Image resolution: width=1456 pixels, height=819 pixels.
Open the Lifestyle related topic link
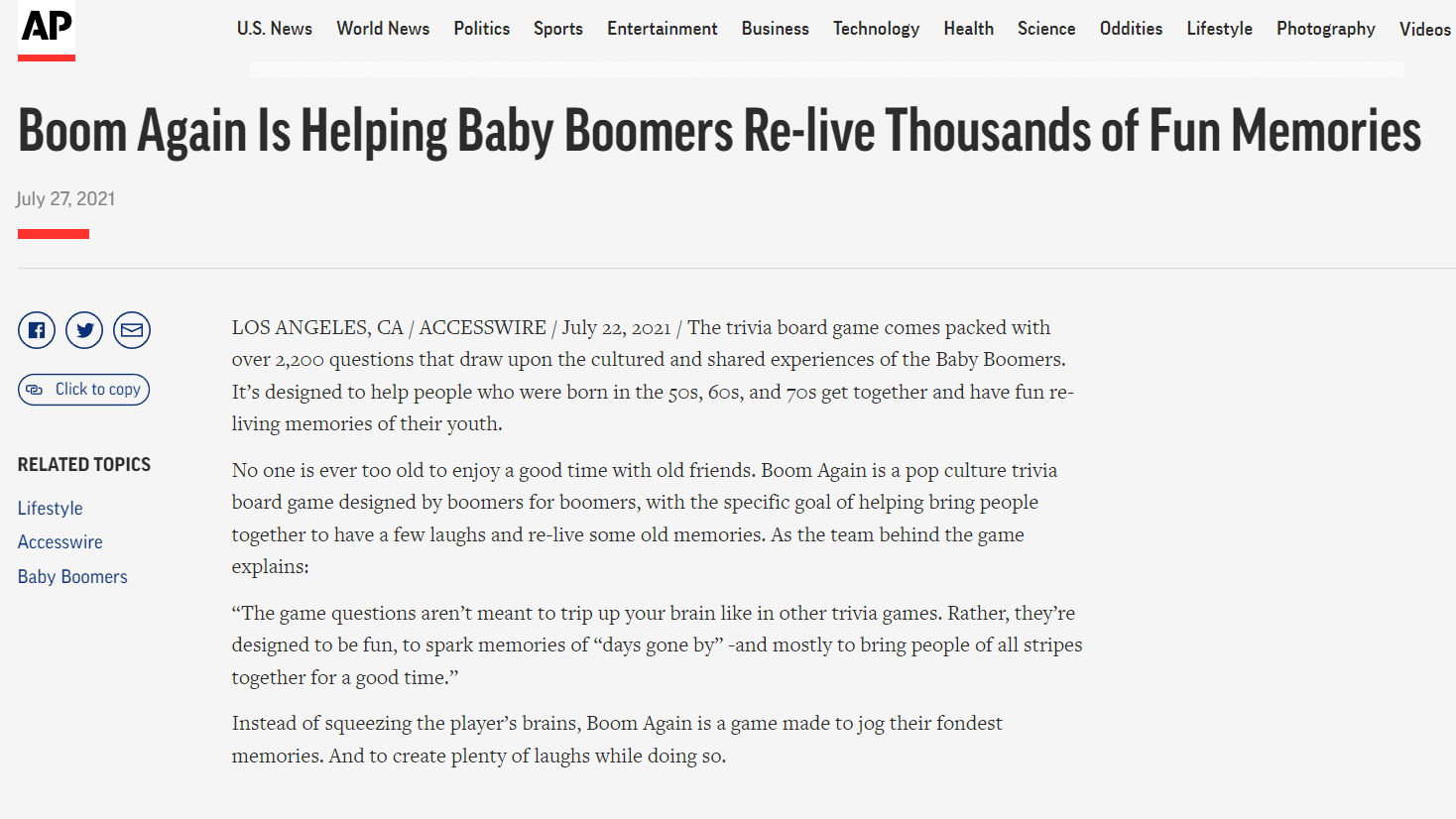pyautogui.click(x=51, y=509)
